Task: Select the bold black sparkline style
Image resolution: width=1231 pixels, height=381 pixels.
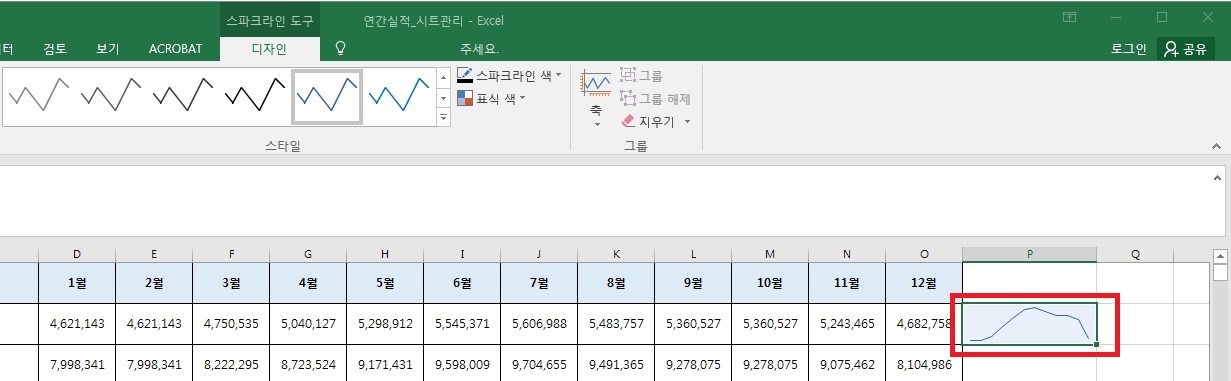Action: [x=254, y=96]
